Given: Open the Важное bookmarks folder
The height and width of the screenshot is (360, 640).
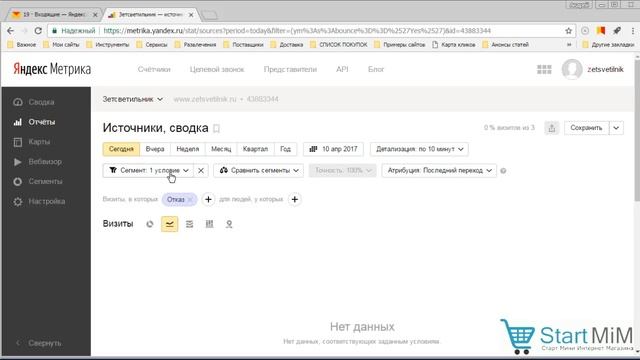Looking at the screenshot, I should [x=22, y=44].
